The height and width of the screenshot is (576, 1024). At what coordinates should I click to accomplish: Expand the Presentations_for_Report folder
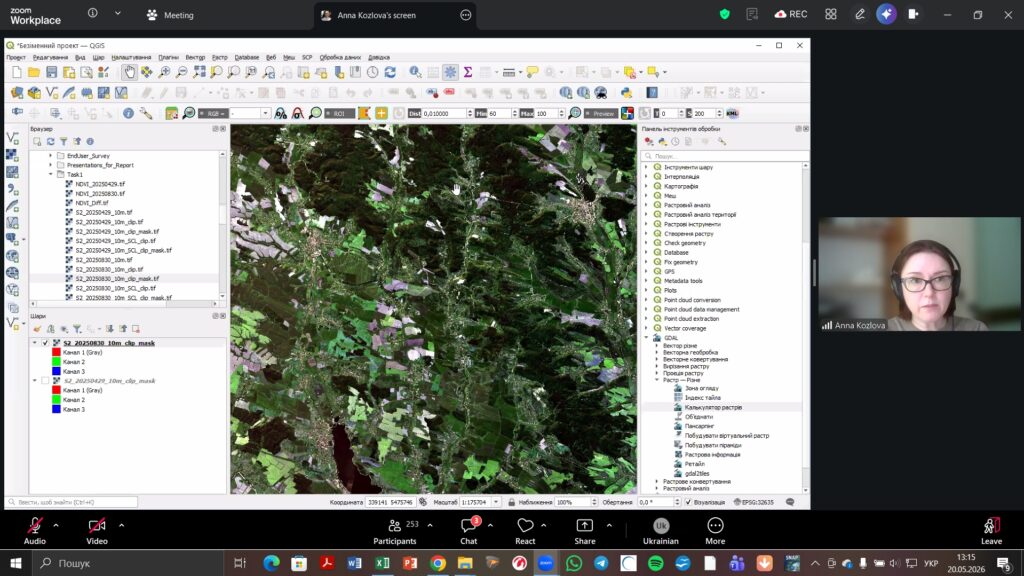click(51, 165)
